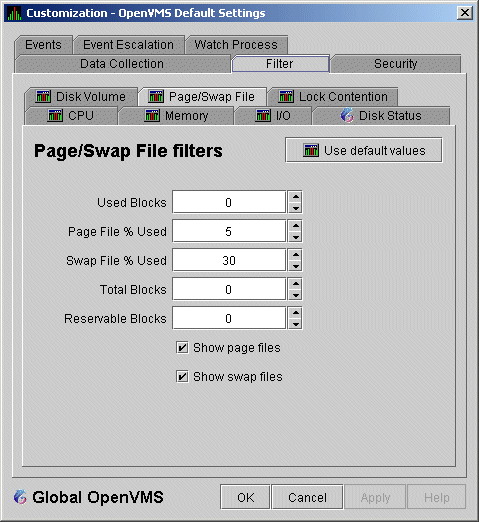Image resolution: width=479 pixels, height=522 pixels.
Task: Switch to the Data Collection tab
Action: click(x=122, y=64)
